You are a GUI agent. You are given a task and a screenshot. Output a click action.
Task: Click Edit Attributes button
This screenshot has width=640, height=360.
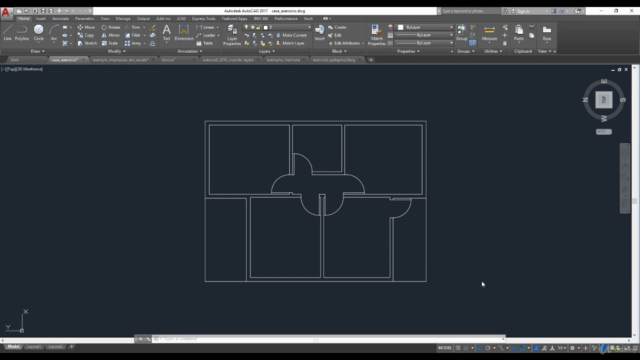pos(346,43)
